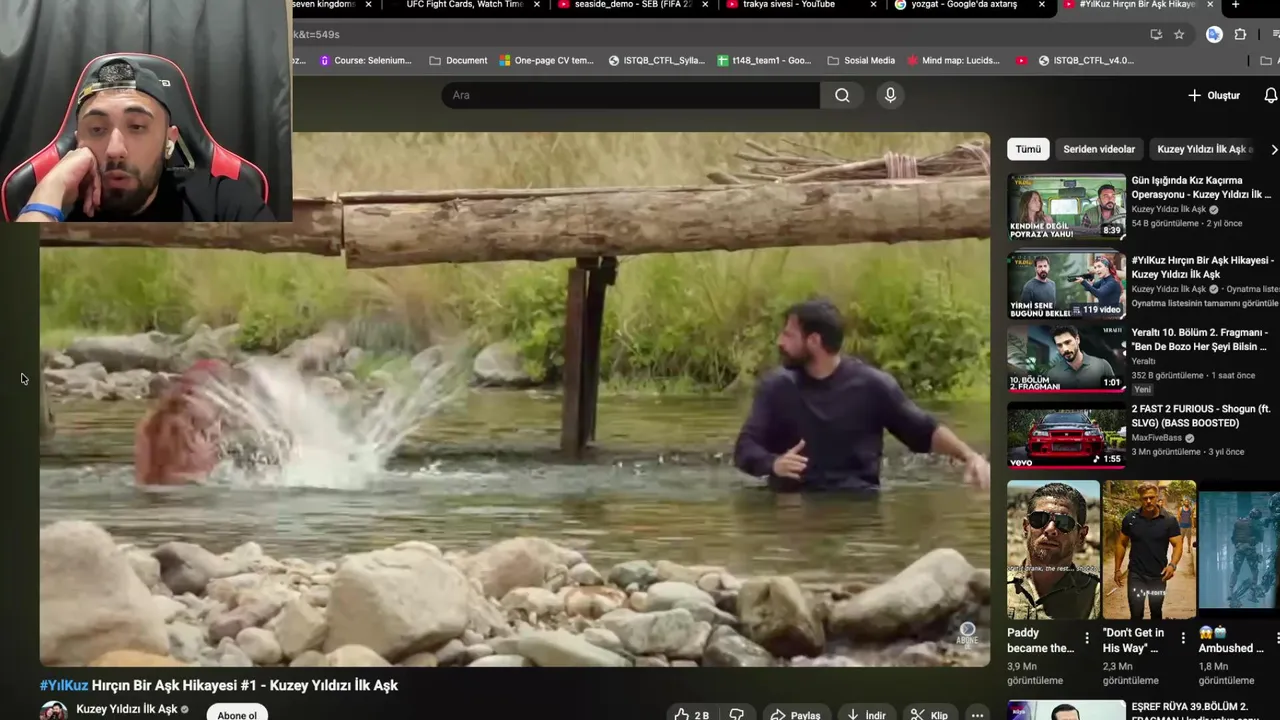Click the YouTube icon-only bookmark

pyautogui.click(x=1021, y=60)
